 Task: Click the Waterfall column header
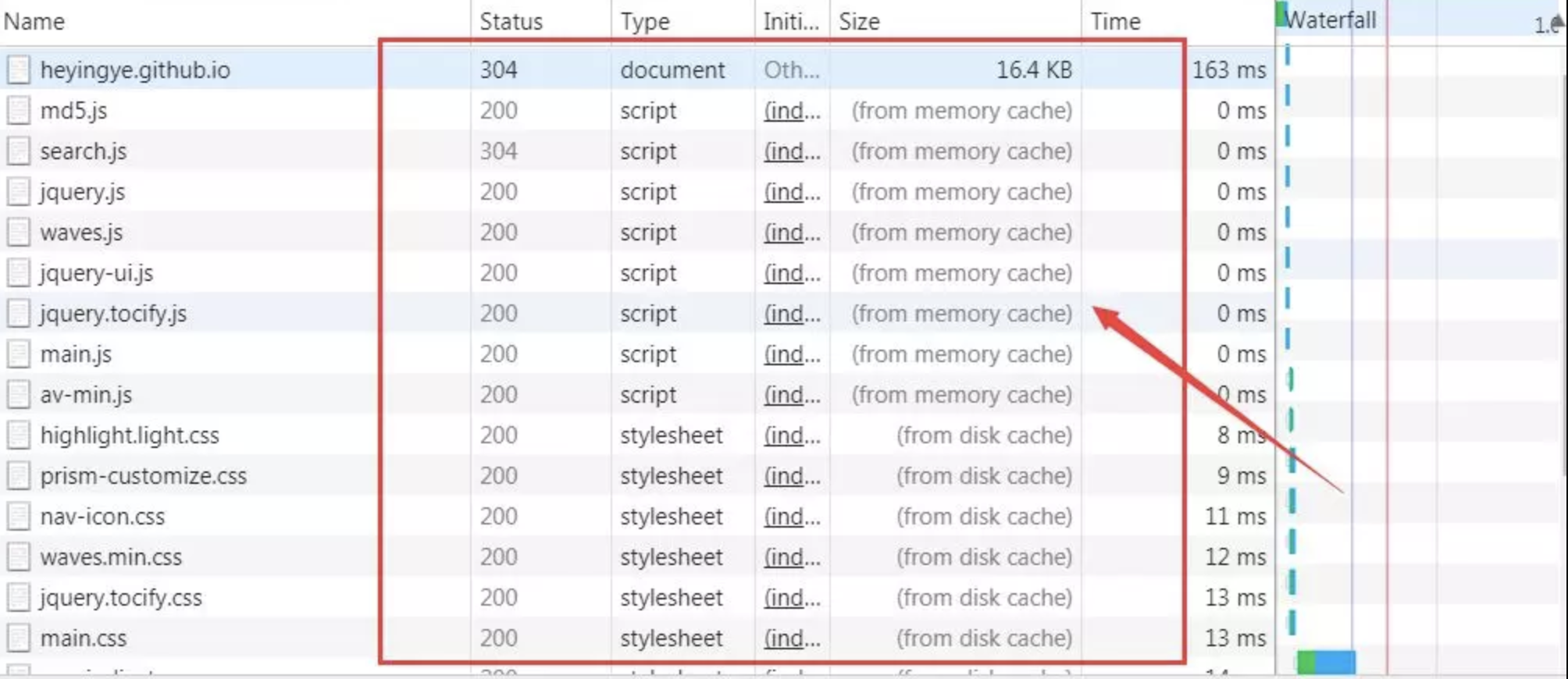tap(1331, 20)
